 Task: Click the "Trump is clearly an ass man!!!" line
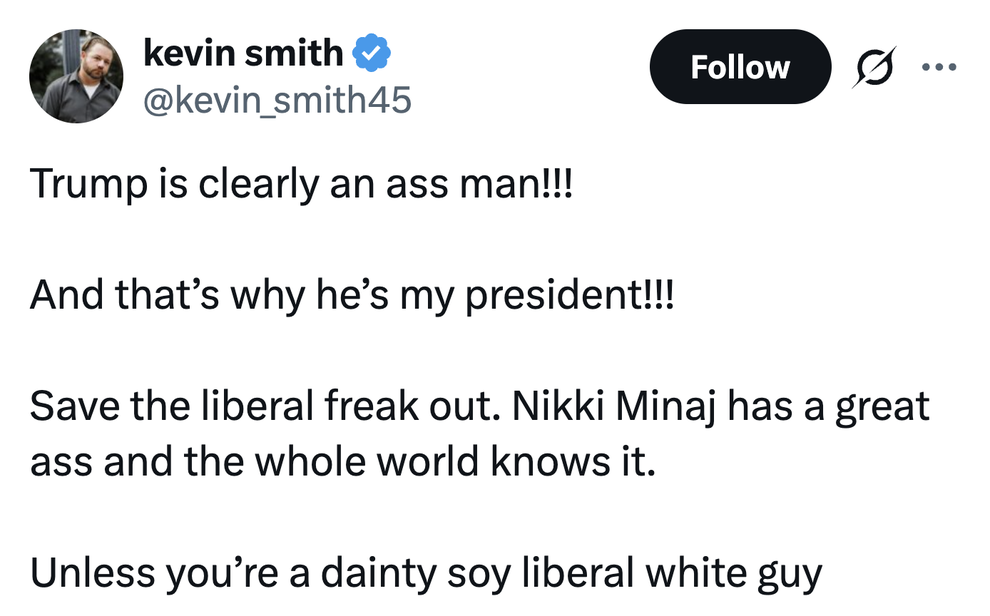coord(301,185)
